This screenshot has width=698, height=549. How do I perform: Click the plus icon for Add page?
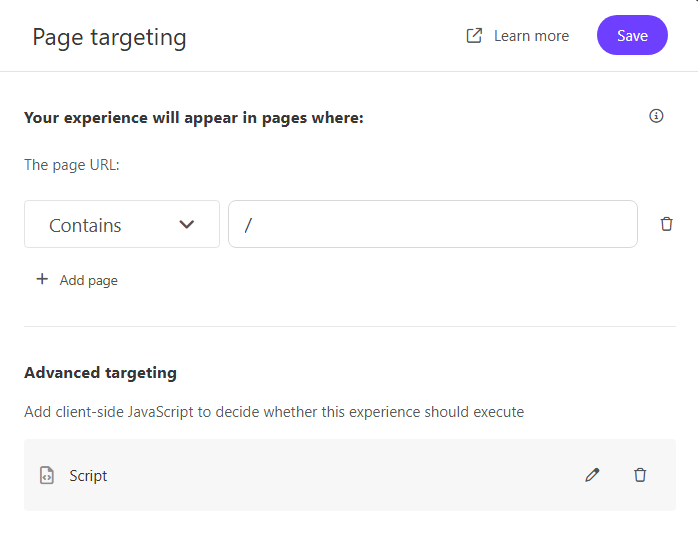tap(42, 280)
